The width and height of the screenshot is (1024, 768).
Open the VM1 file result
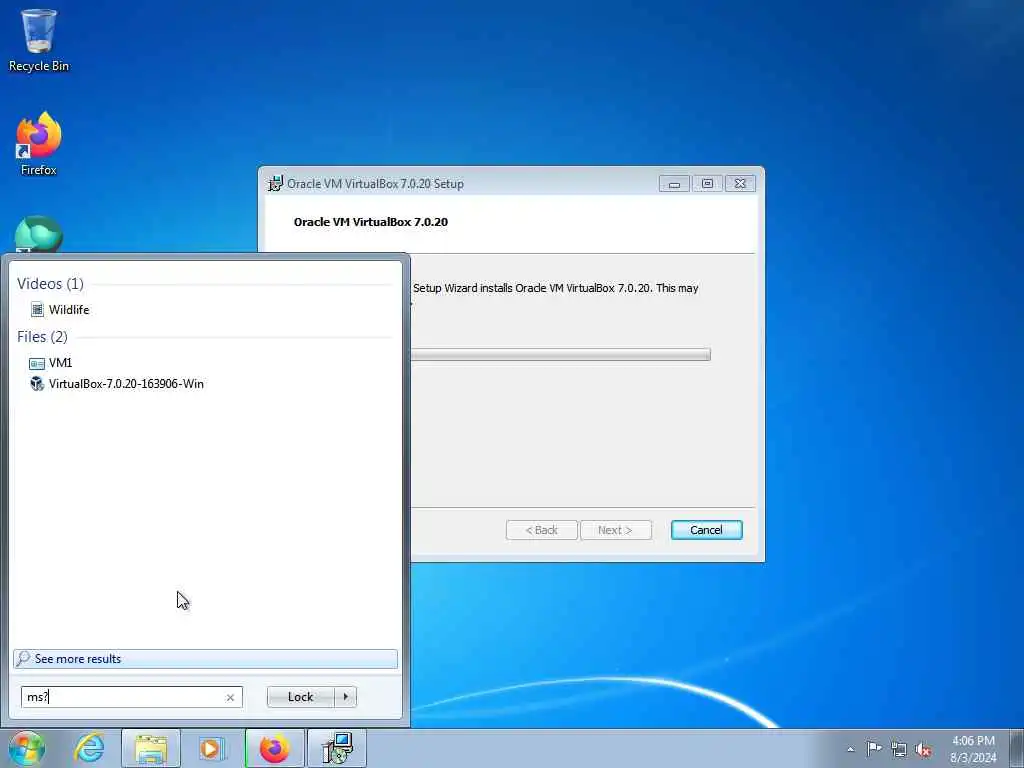60,362
